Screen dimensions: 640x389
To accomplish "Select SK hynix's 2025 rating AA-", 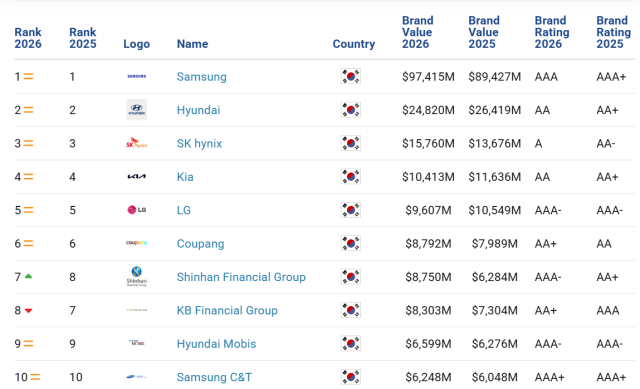I will click(606, 144).
